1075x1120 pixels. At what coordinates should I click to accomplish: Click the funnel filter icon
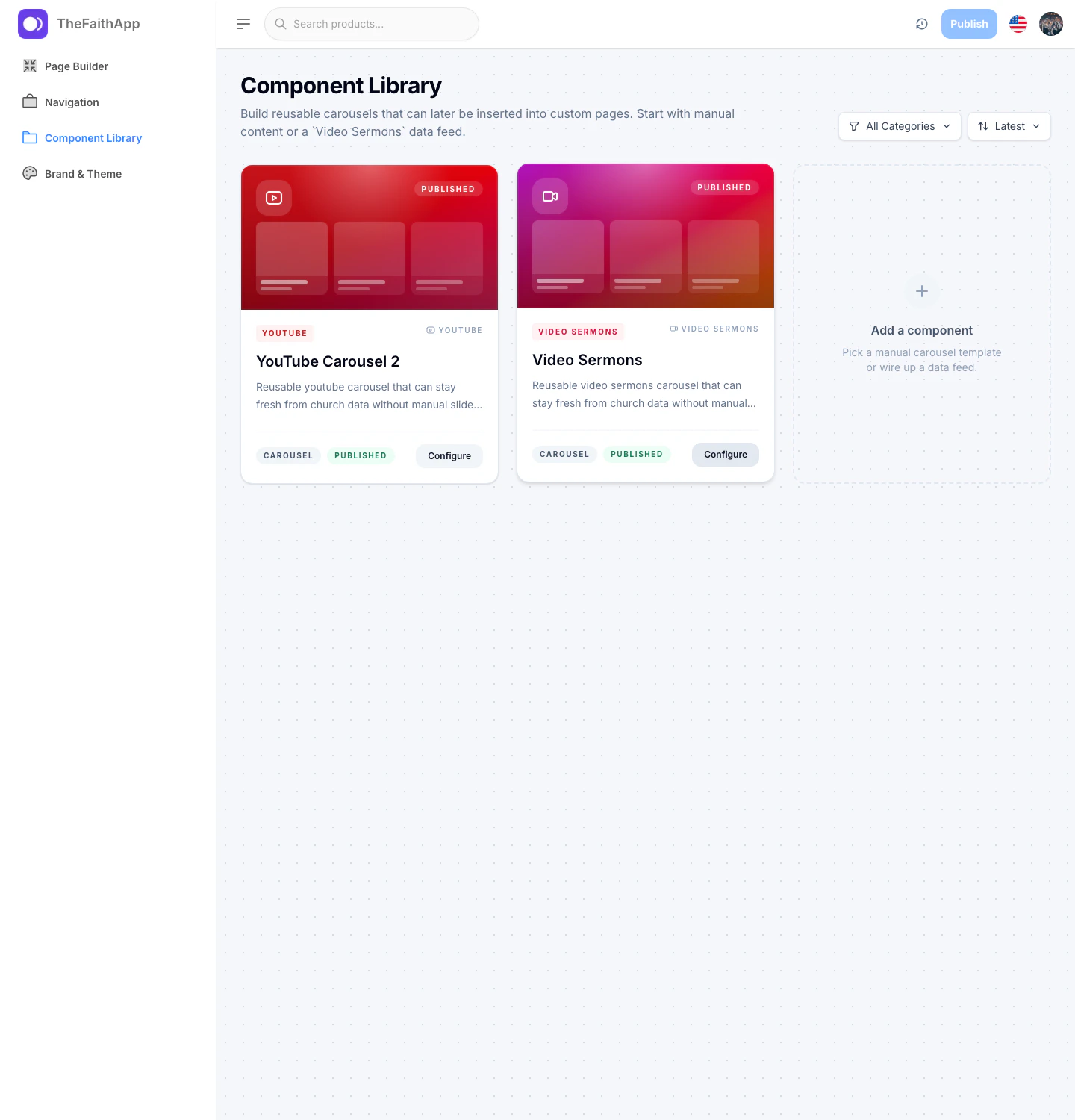tap(854, 126)
